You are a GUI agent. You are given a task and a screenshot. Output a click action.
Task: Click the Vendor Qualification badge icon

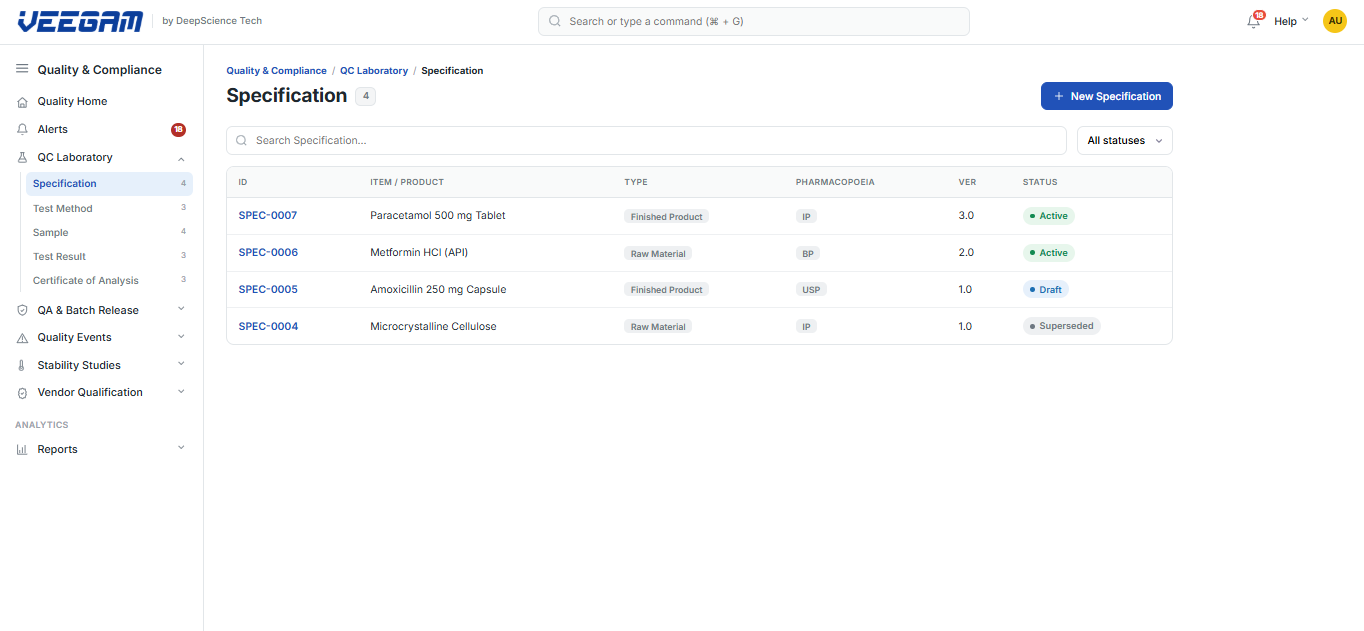[x=22, y=393]
